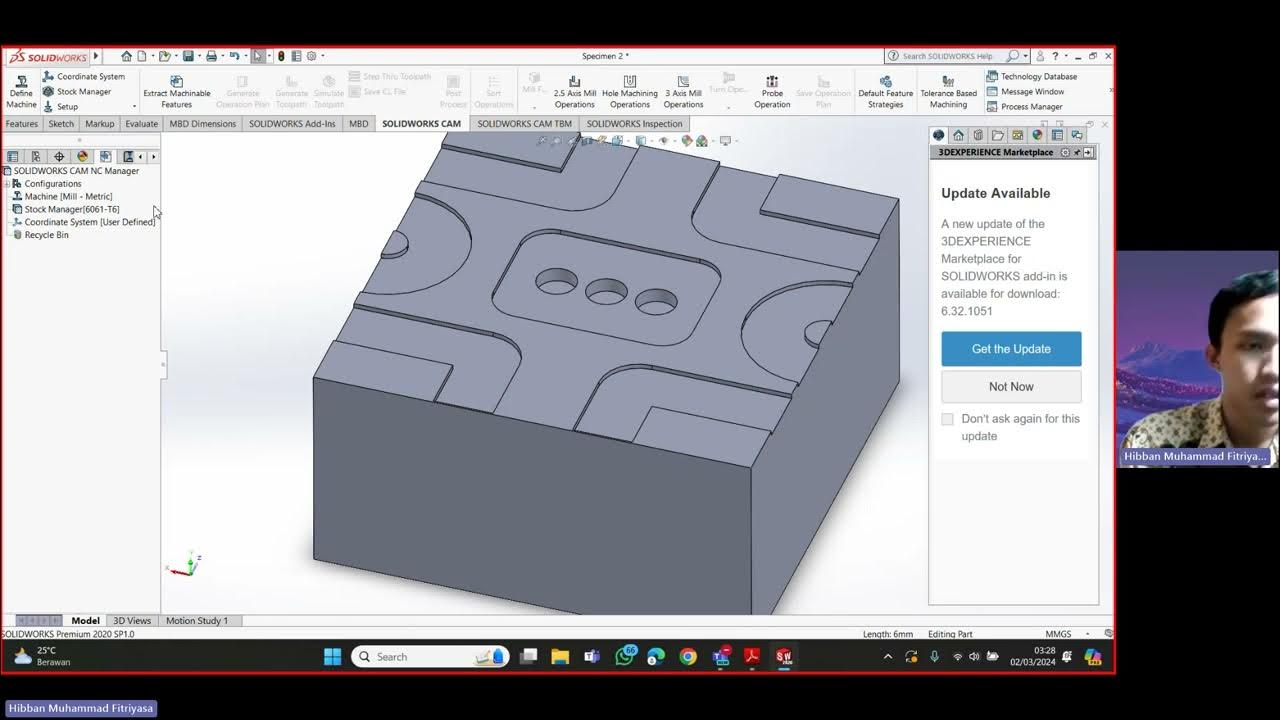Check 'Don't ask again for this update'
Screen dimensions: 1280x720
[947, 419]
